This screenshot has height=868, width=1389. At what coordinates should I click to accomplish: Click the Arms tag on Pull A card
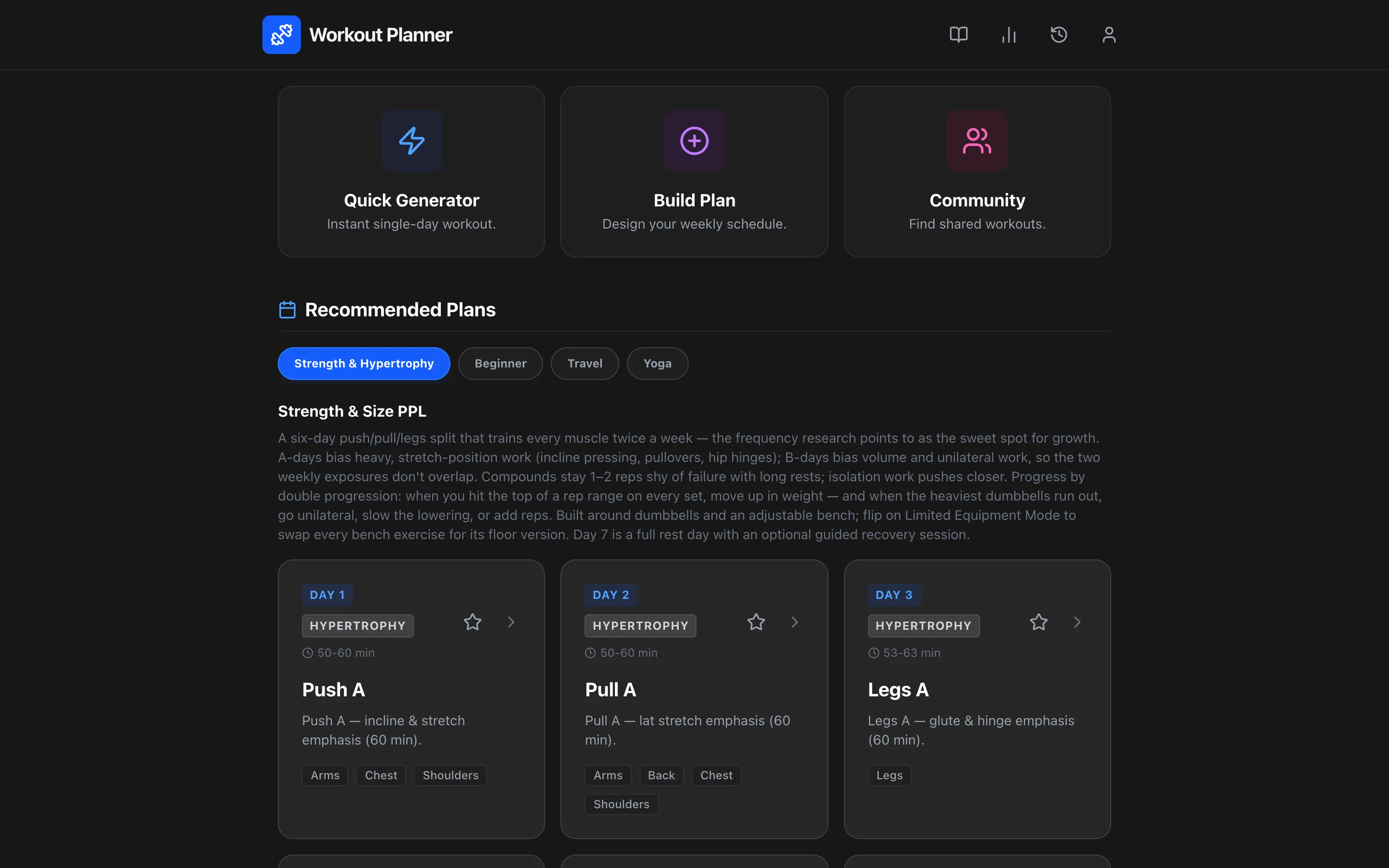(608, 775)
